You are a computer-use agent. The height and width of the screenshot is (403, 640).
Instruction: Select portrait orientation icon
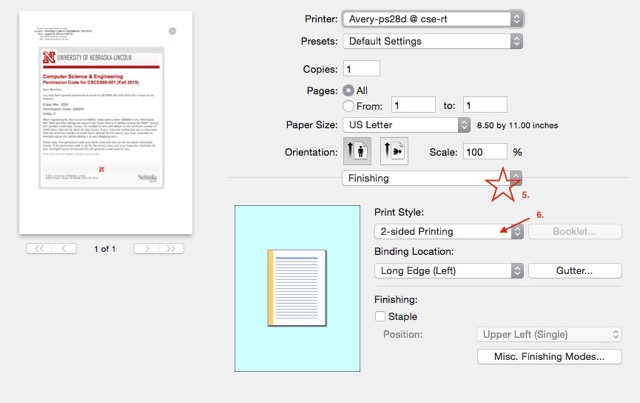(x=356, y=152)
